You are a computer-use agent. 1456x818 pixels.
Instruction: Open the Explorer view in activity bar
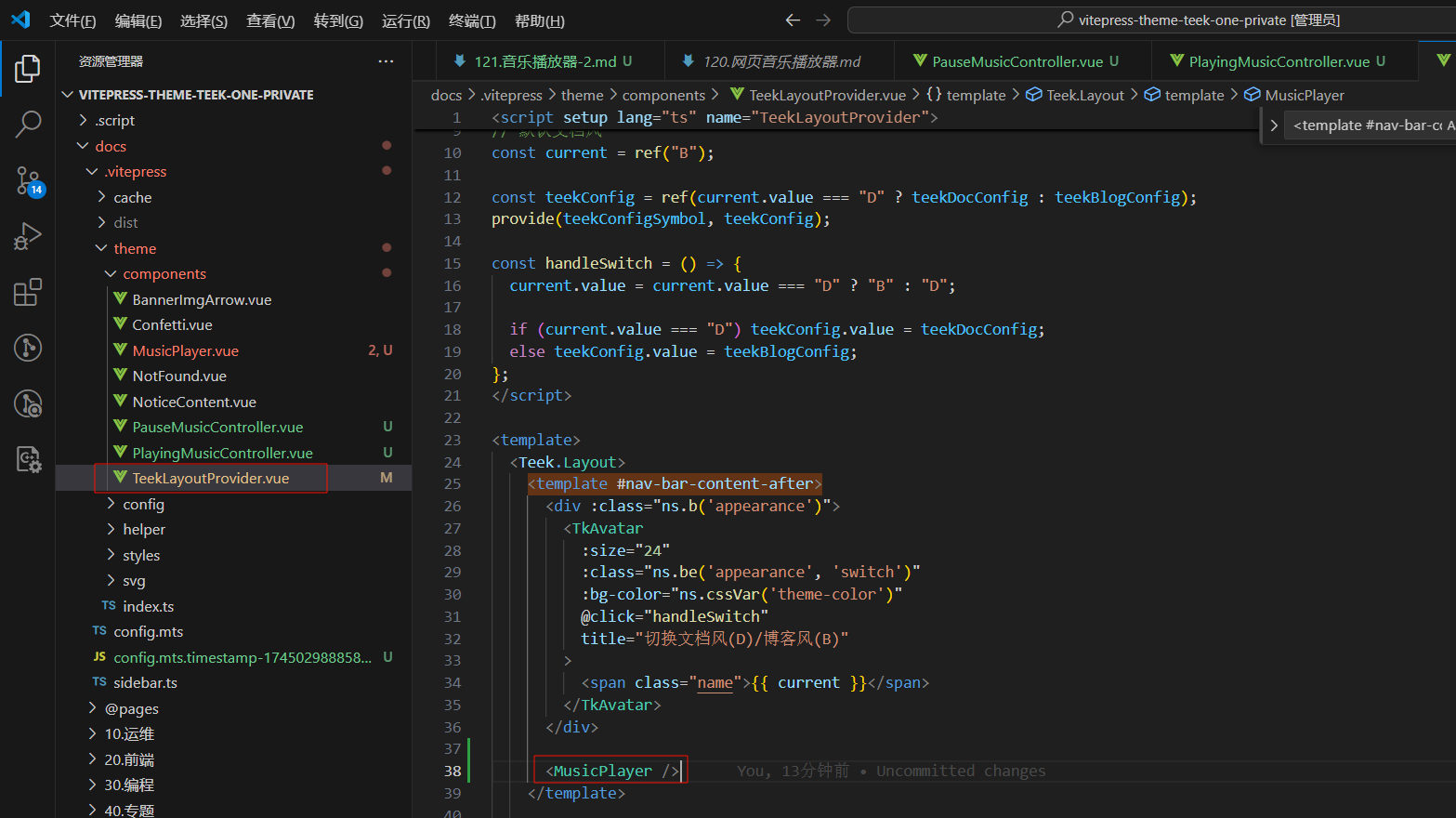click(28, 69)
